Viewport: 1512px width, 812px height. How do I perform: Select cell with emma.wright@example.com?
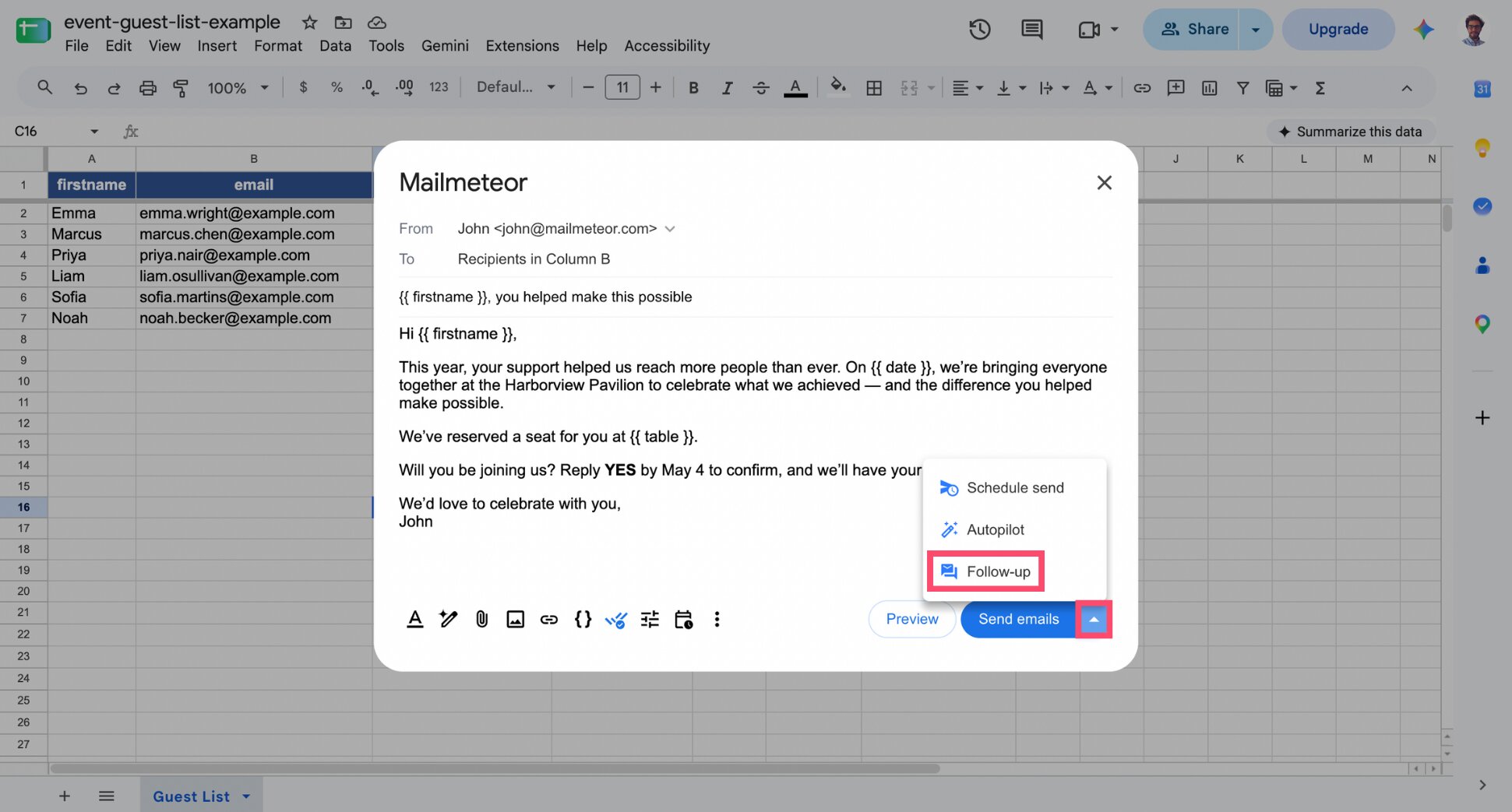tap(254, 213)
